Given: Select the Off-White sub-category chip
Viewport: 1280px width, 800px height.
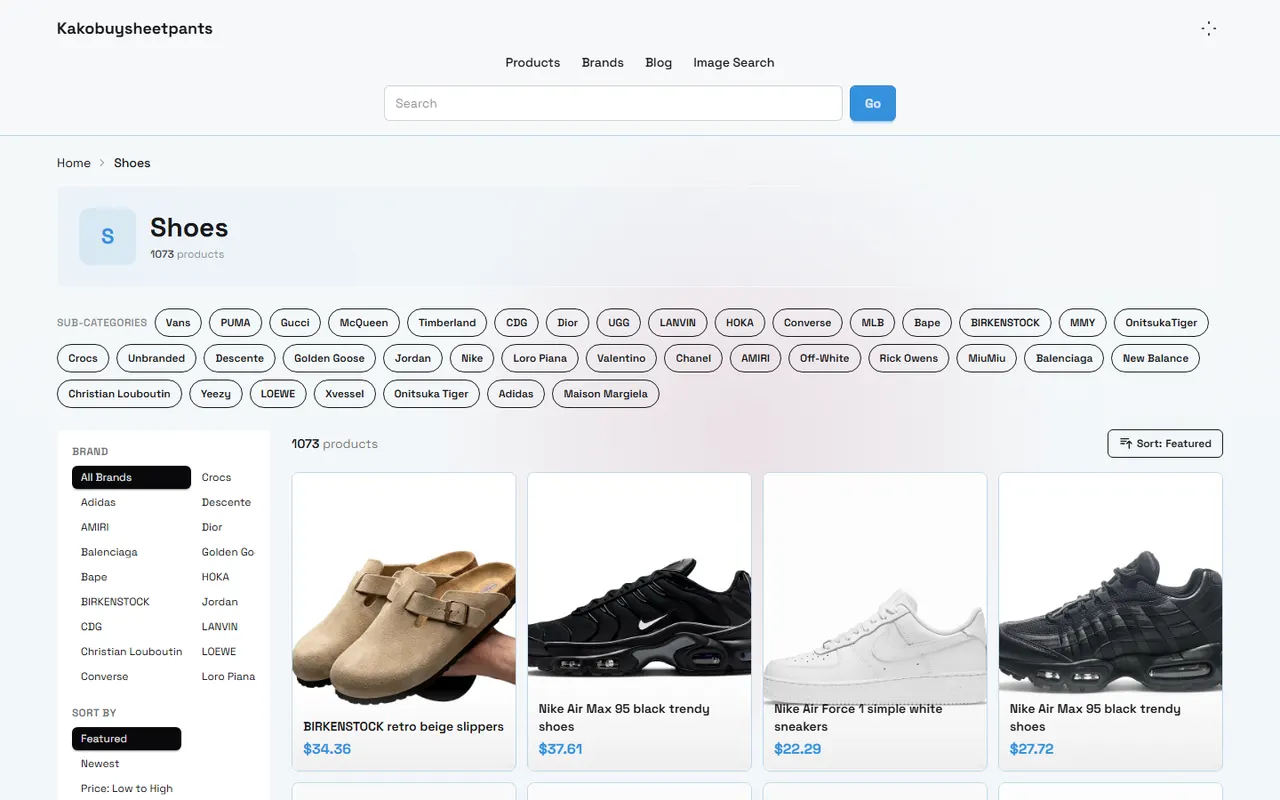Looking at the screenshot, I should tap(824, 358).
